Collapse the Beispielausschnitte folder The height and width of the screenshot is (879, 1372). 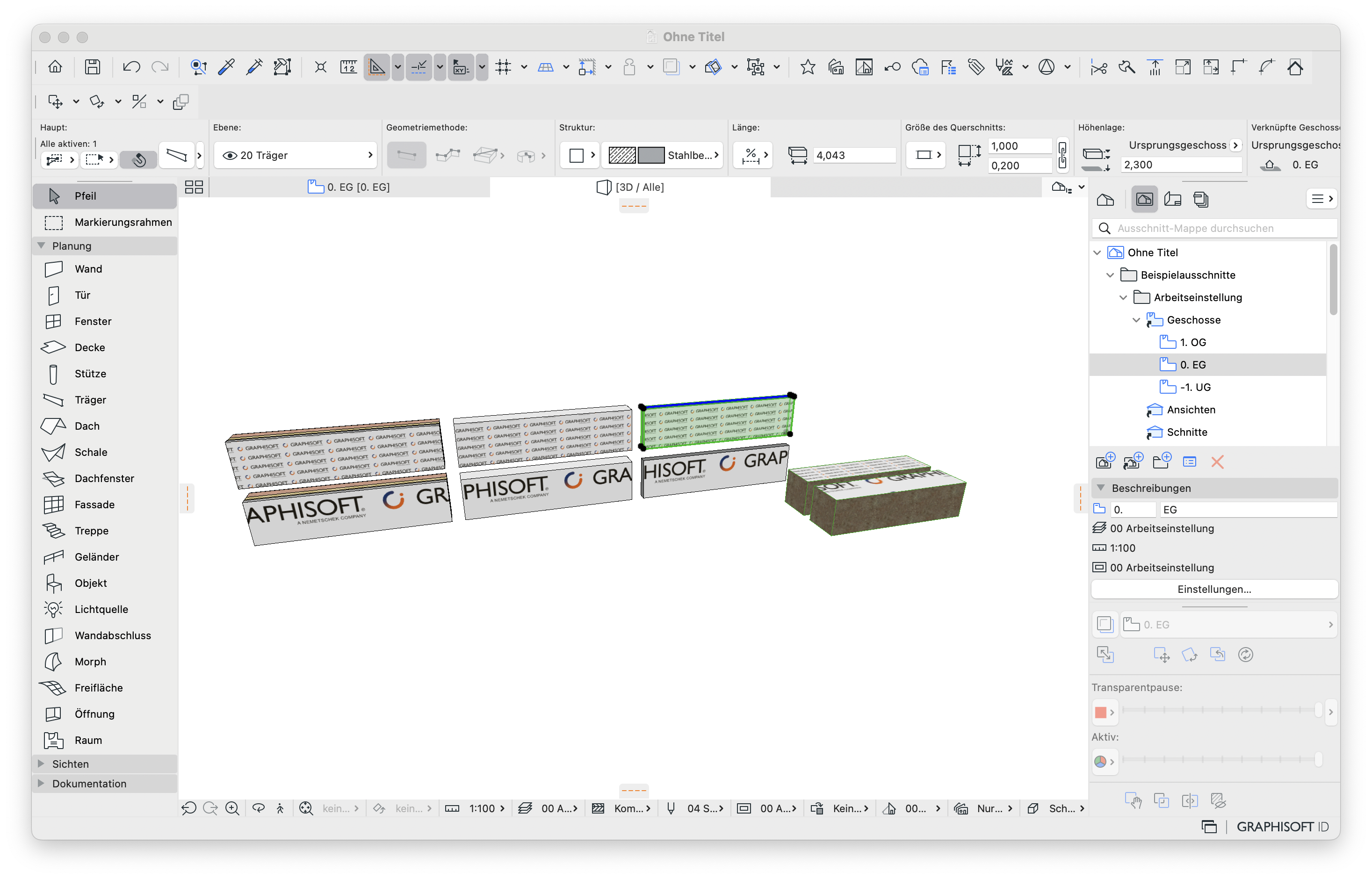[x=1110, y=275]
